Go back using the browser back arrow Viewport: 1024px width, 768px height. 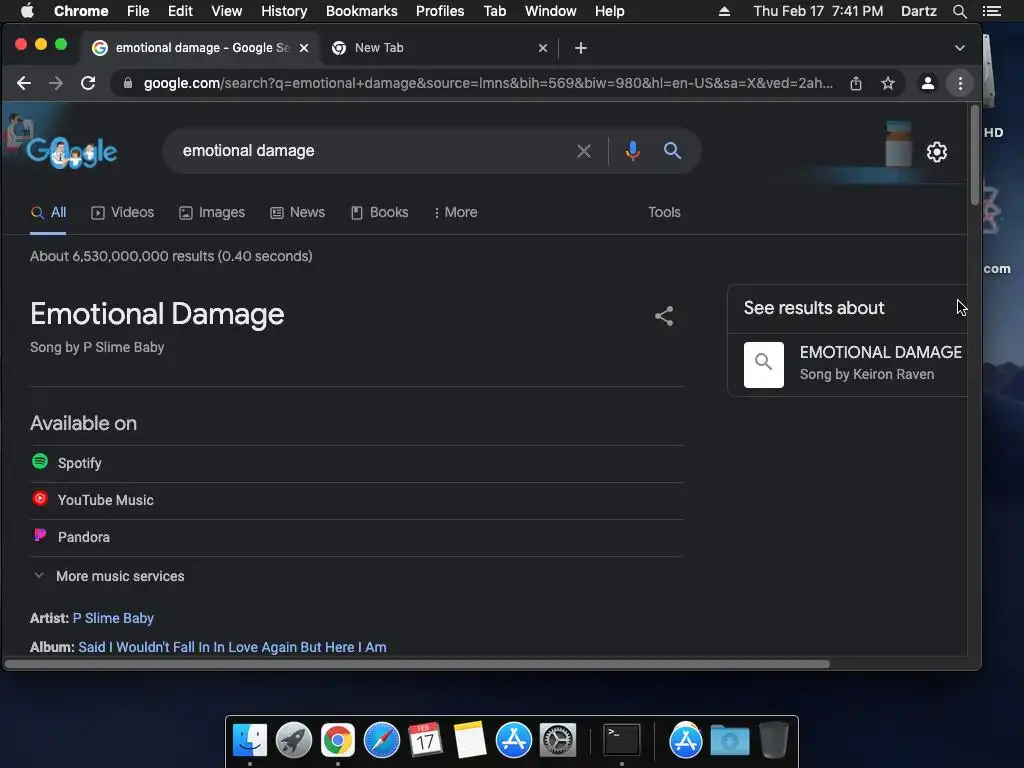(24, 84)
